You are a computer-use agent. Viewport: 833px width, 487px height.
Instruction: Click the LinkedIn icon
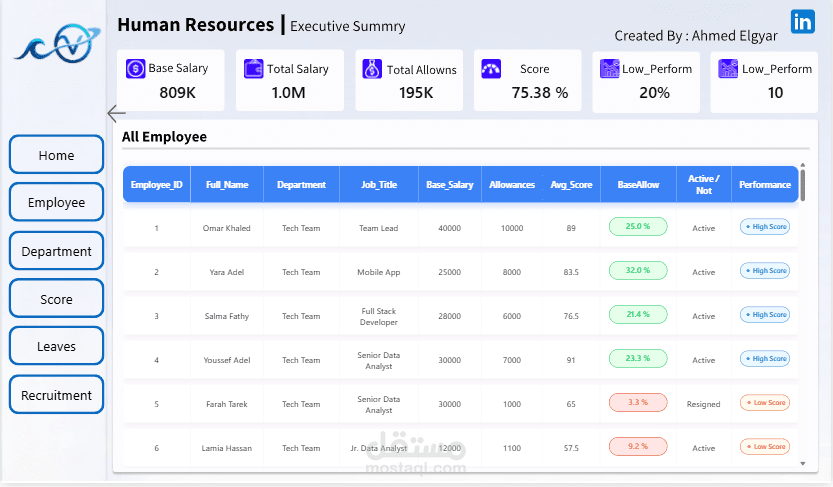802,23
